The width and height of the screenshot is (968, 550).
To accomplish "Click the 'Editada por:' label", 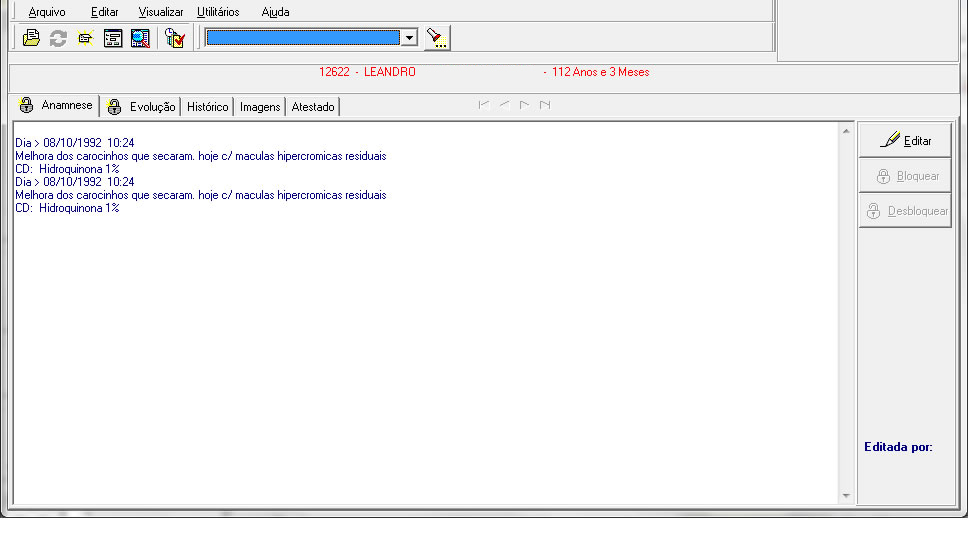I will (x=898, y=447).
